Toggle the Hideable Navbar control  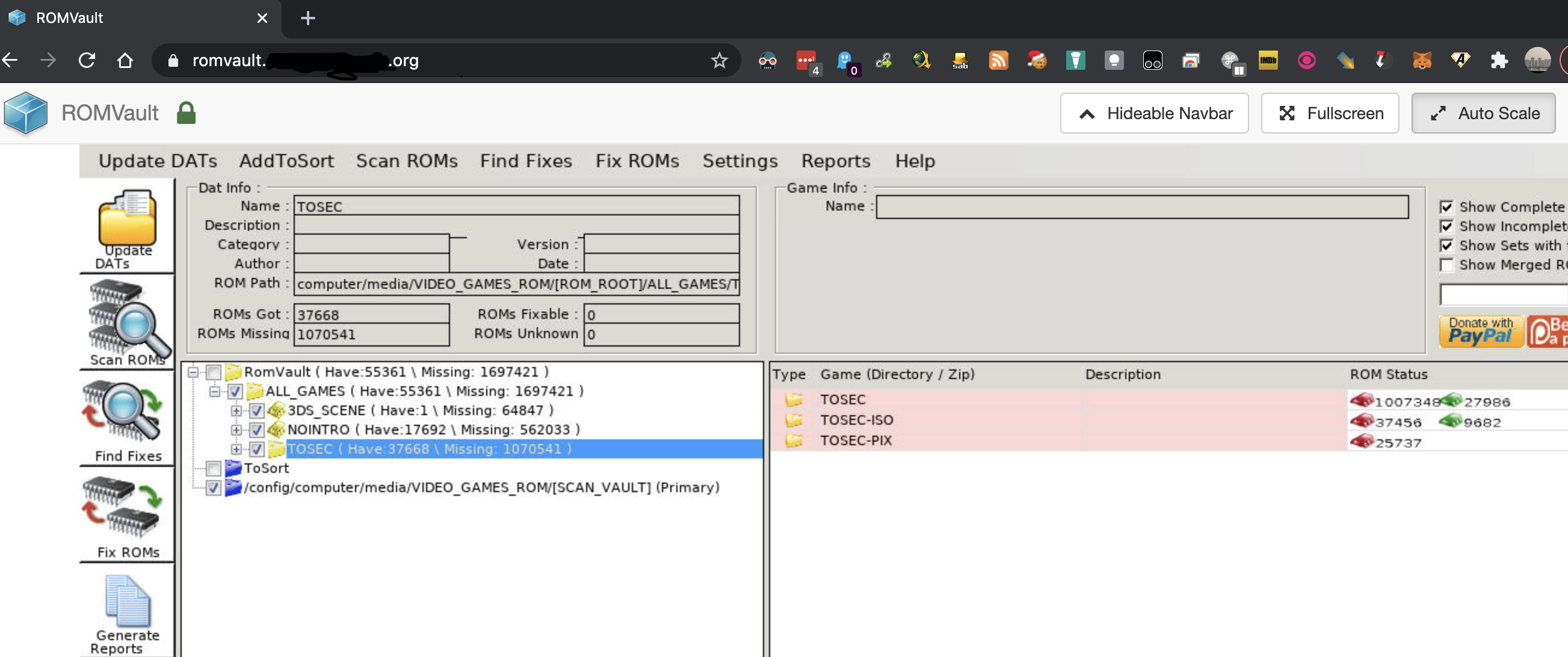(1153, 113)
